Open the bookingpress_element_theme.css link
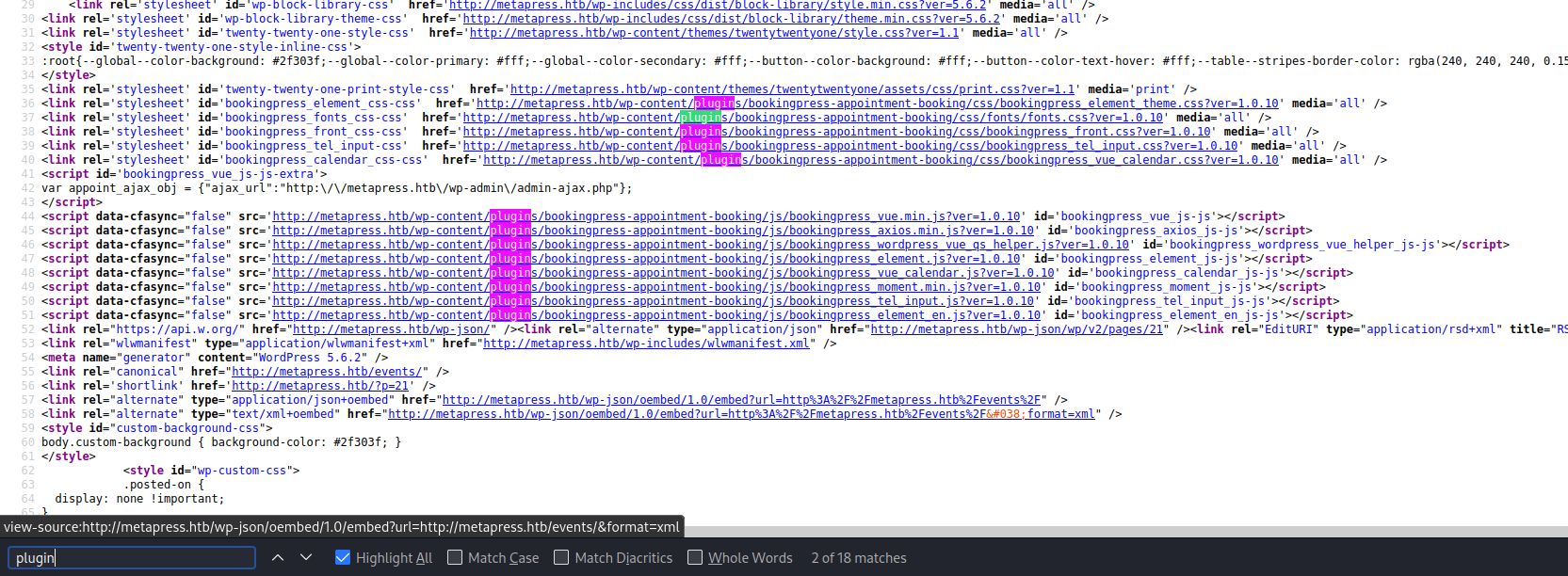 click(878, 104)
